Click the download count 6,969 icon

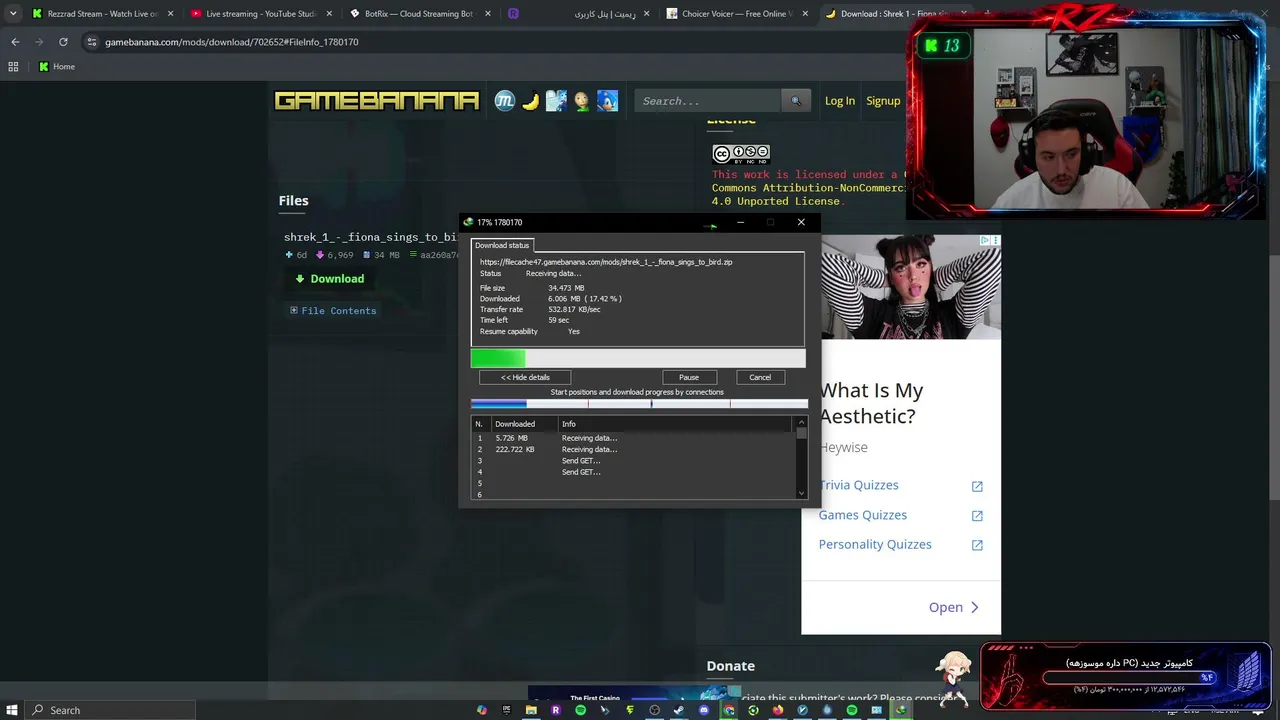[x=320, y=255]
